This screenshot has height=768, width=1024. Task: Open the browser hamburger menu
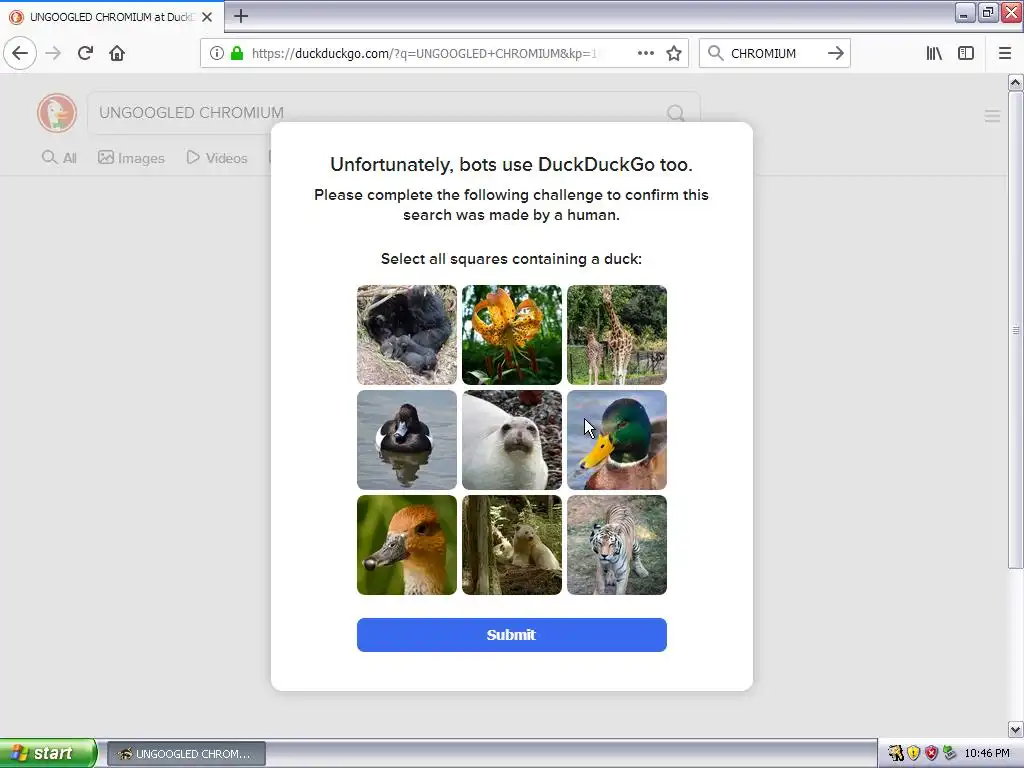pyautogui.click(x=1005, y=53)
